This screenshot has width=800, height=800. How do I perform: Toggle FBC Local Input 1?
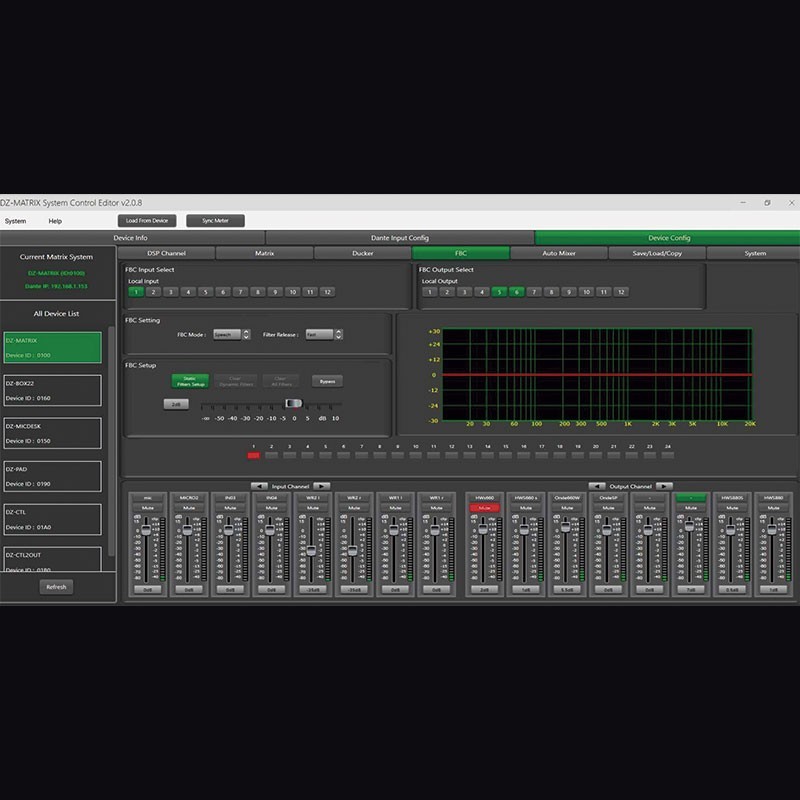(136, 292)
